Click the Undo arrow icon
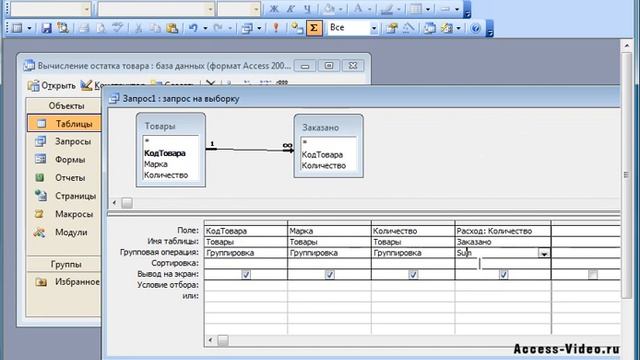The image size is (640, 360). click(193, 28)
